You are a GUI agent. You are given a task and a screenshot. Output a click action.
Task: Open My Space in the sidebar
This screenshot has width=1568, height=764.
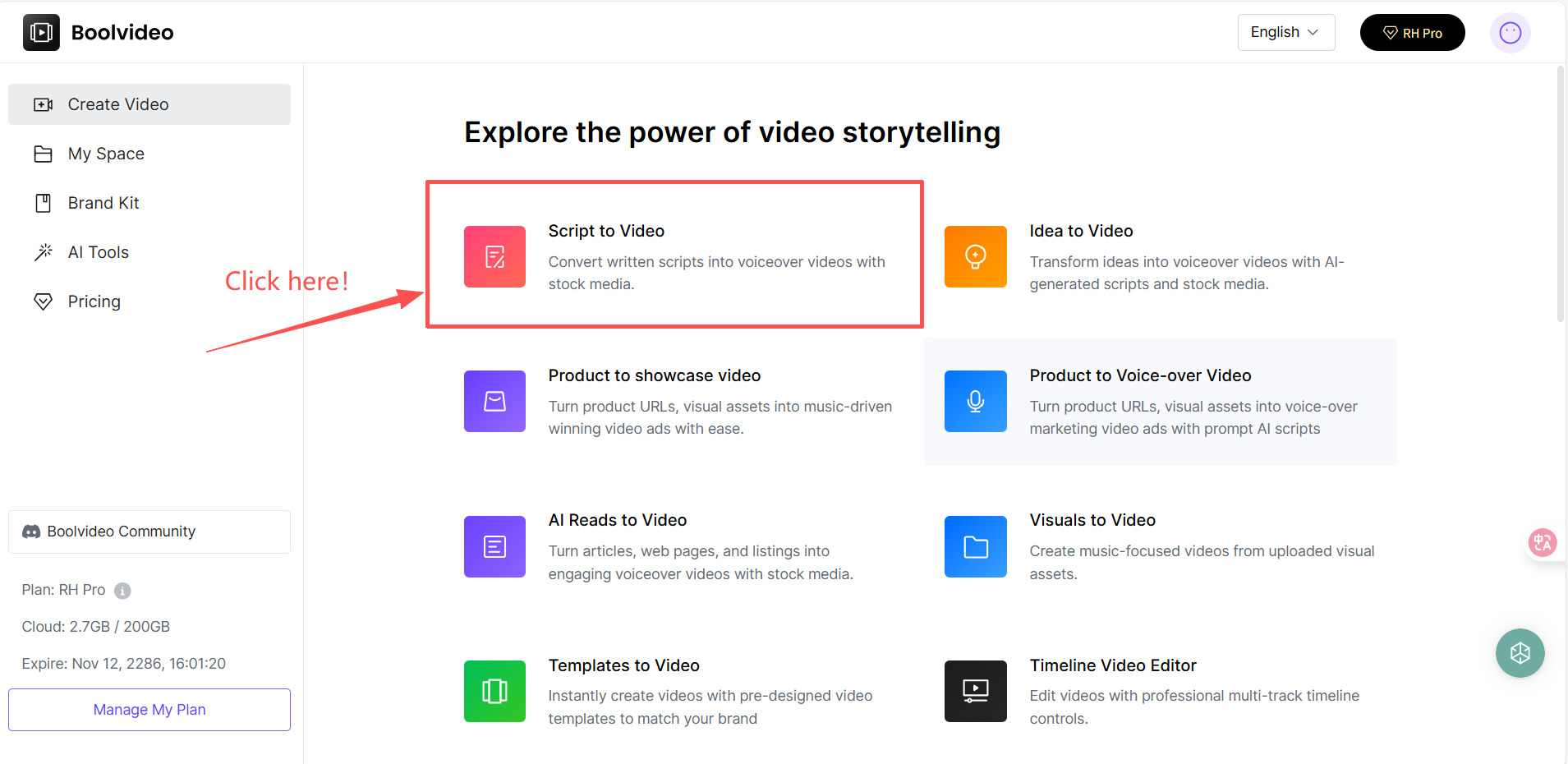point(106,154)
